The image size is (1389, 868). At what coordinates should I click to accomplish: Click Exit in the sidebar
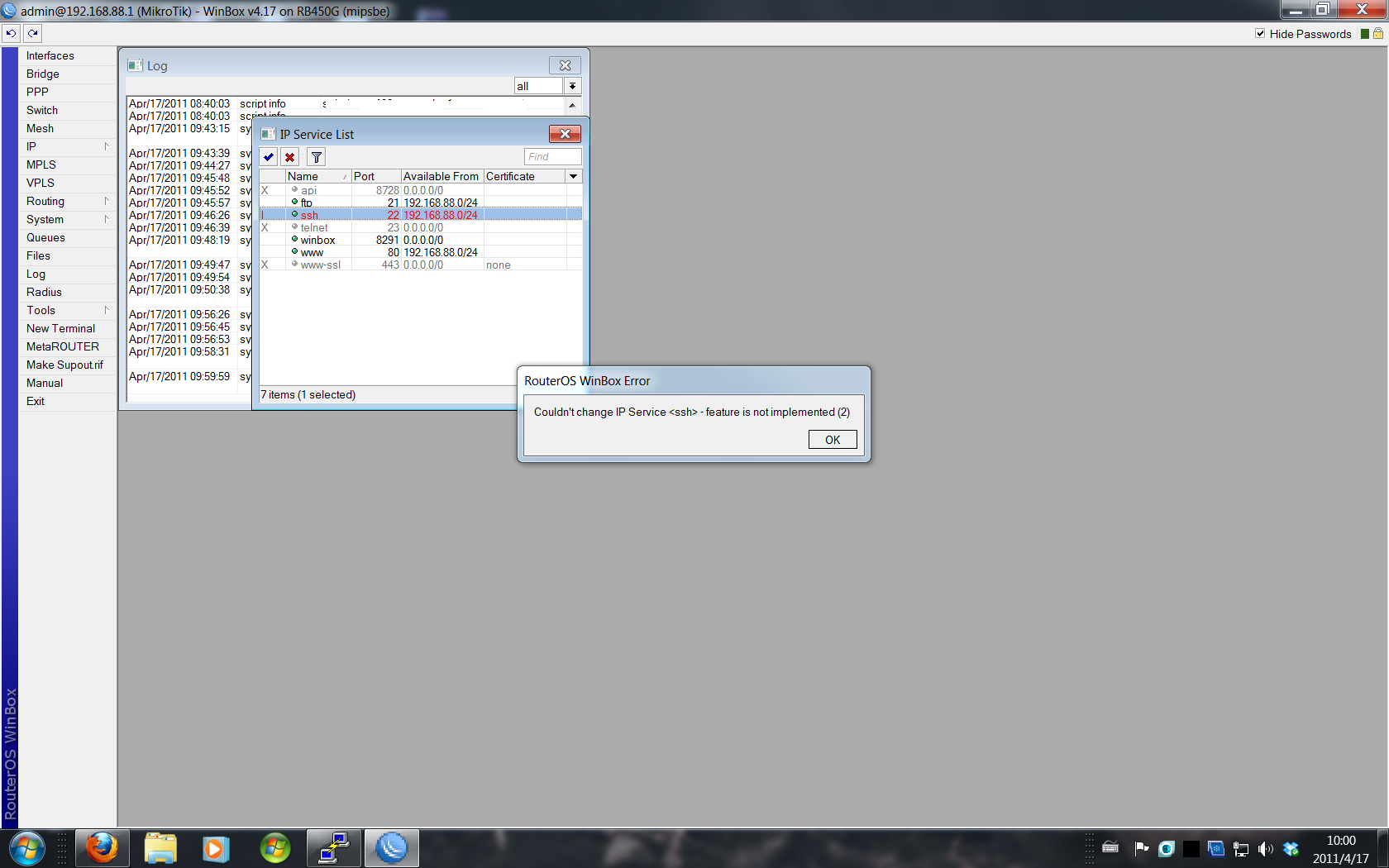(35, 401)
